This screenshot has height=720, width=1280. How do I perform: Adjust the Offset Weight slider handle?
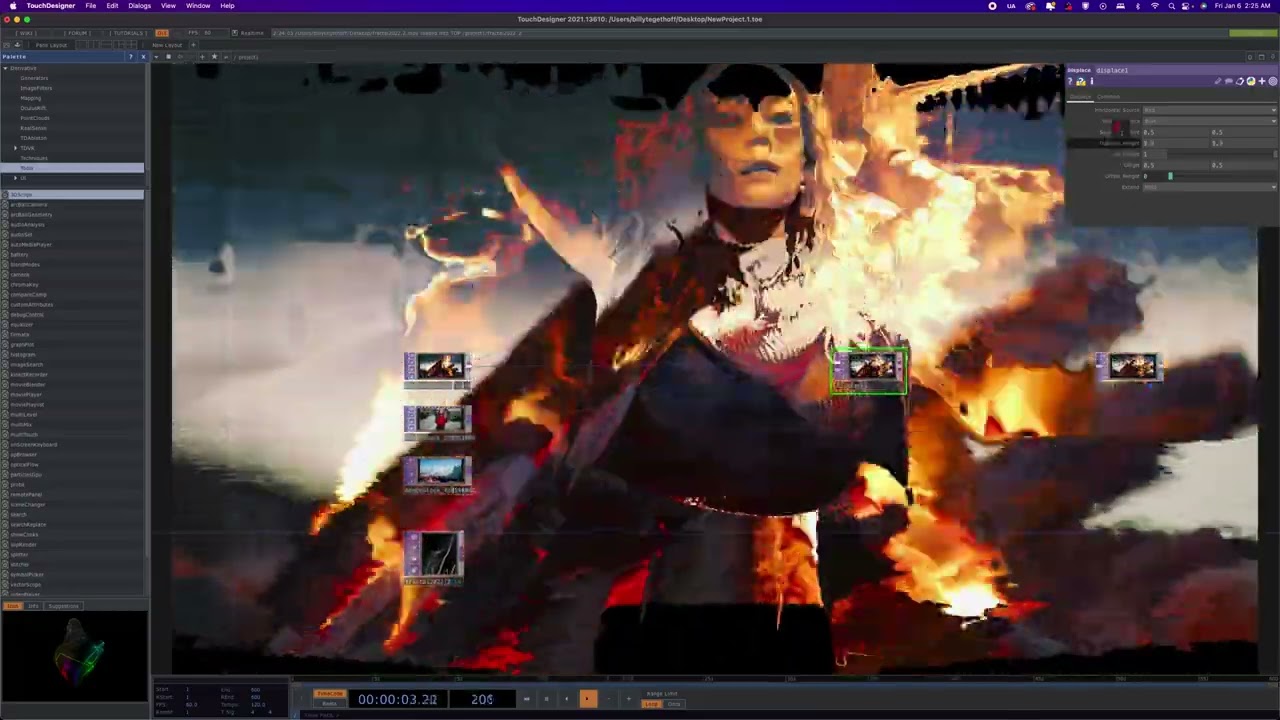tap(1170, 176)
